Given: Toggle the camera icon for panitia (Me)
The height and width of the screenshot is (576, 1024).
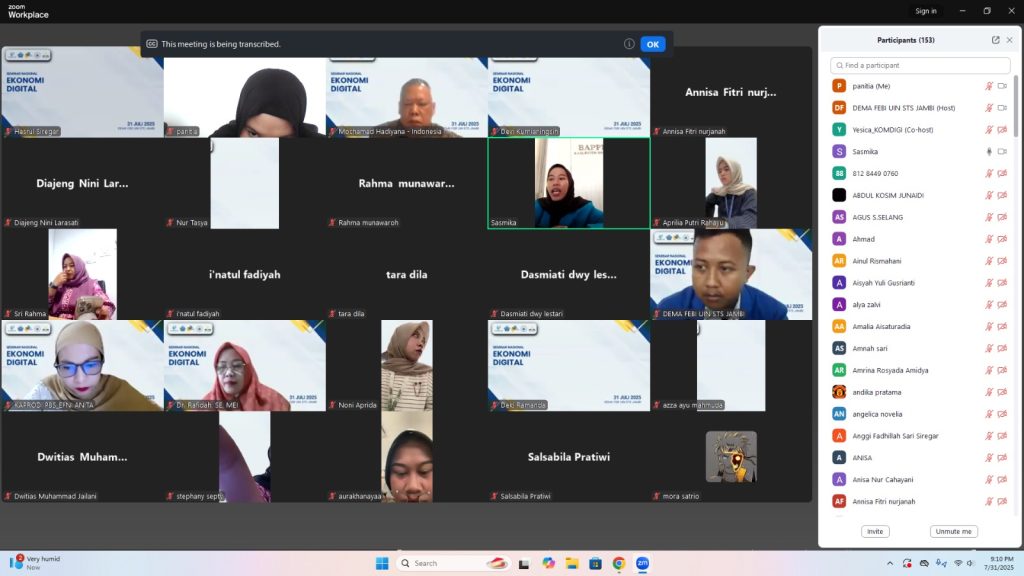Looking at the screenshot, I should tap(1002, 86).
